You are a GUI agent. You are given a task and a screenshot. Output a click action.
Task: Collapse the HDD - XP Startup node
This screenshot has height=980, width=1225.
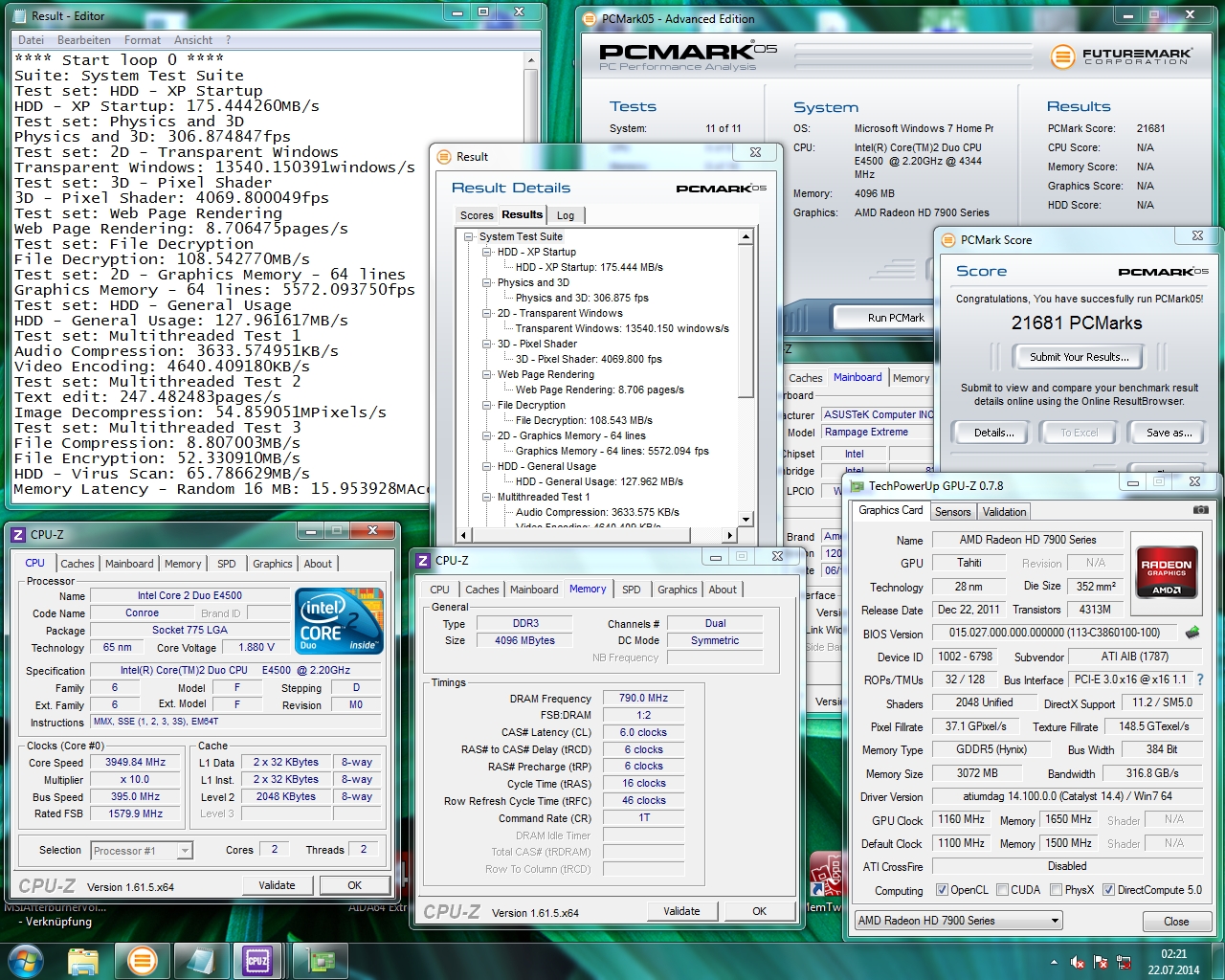(x=487, y=252)
